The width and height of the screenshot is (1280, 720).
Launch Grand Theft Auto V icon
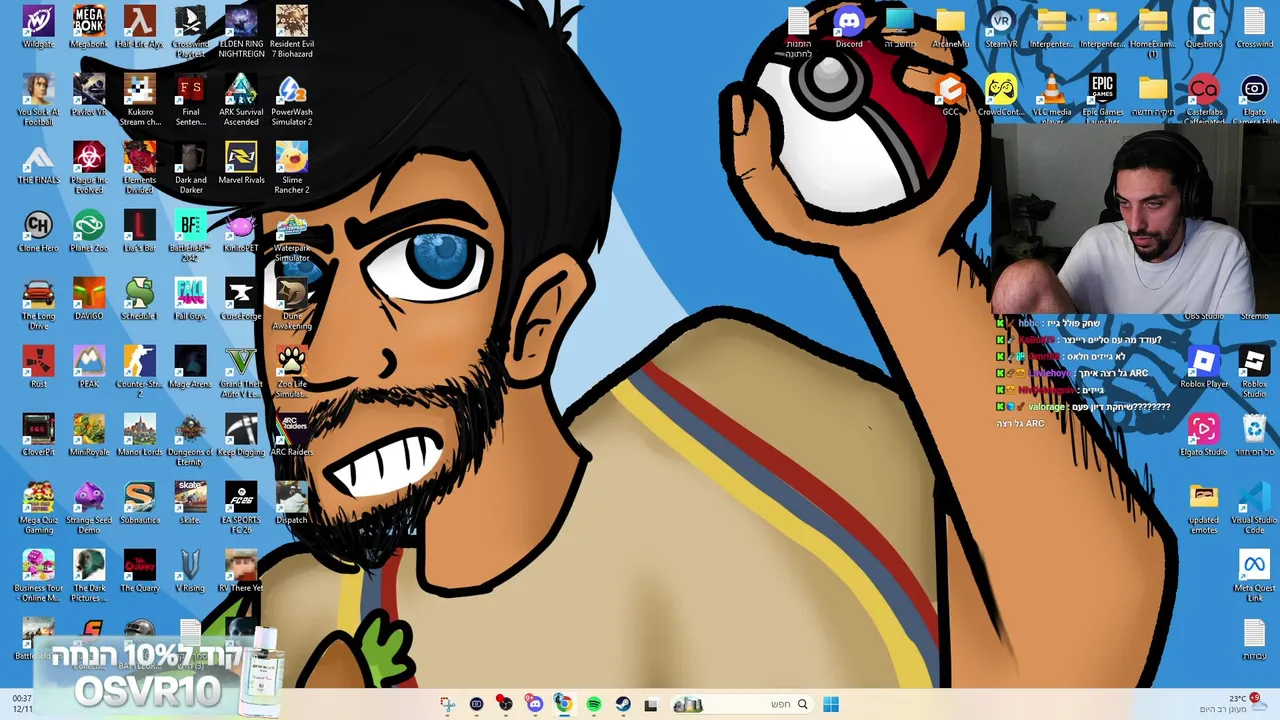pos(241,372)
